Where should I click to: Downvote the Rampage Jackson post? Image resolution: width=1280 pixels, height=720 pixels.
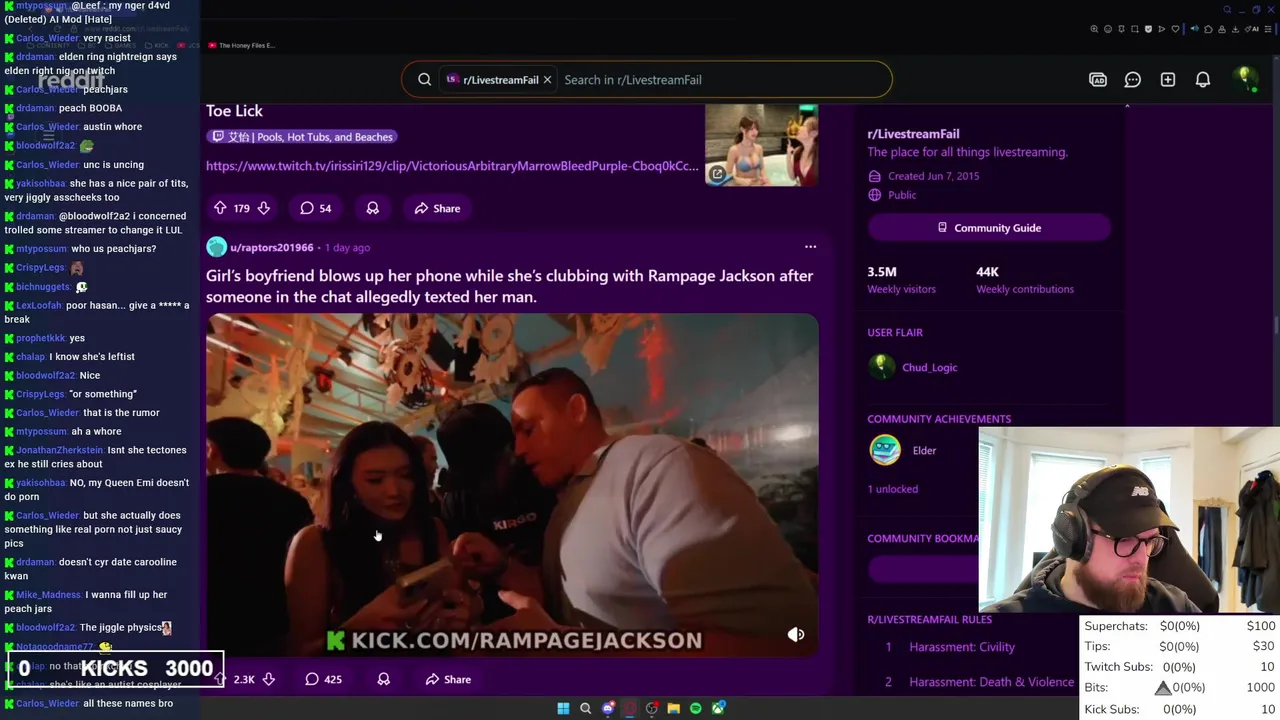pyautogui.click(x=268, y=679)
